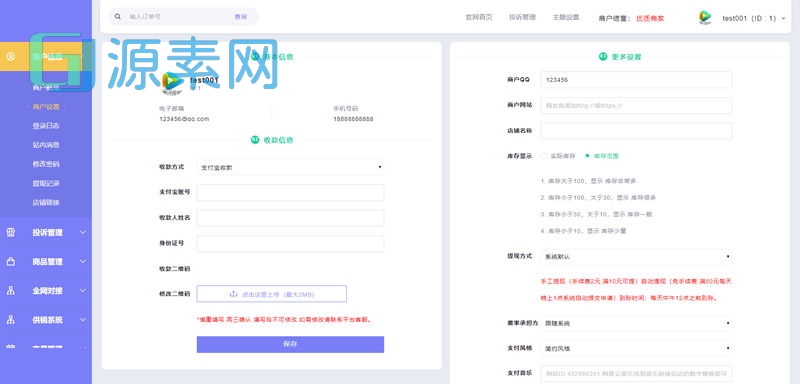
Task: Click the phone number 18888888888
Action: [353, 119]
